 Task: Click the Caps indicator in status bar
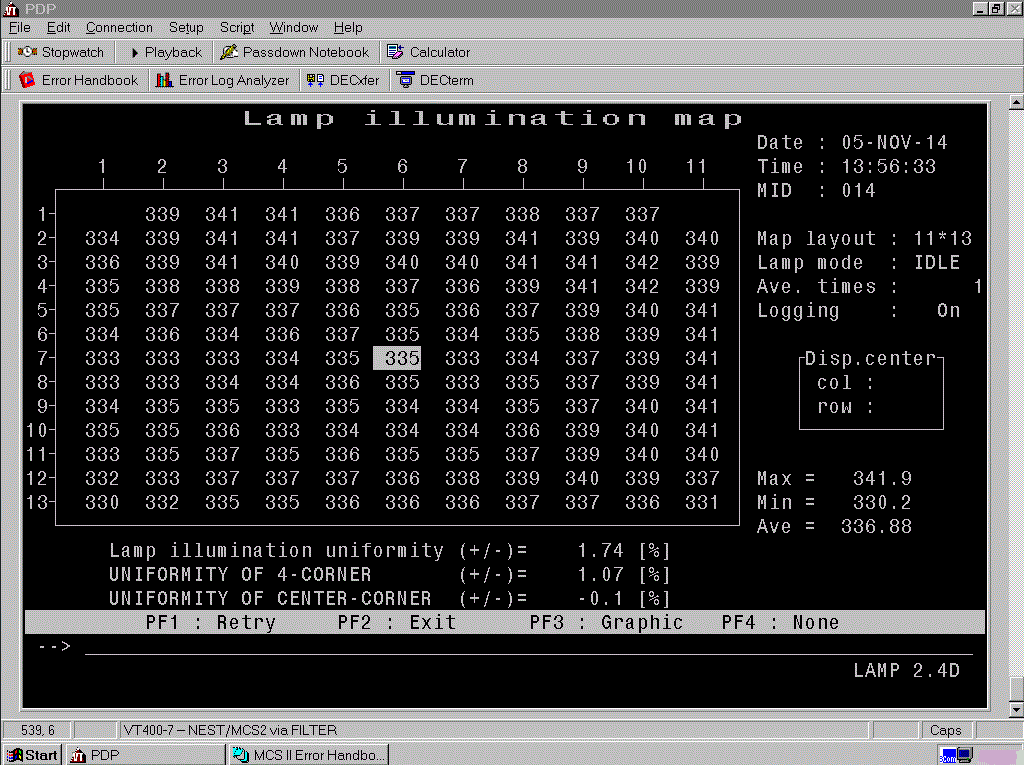945,730
